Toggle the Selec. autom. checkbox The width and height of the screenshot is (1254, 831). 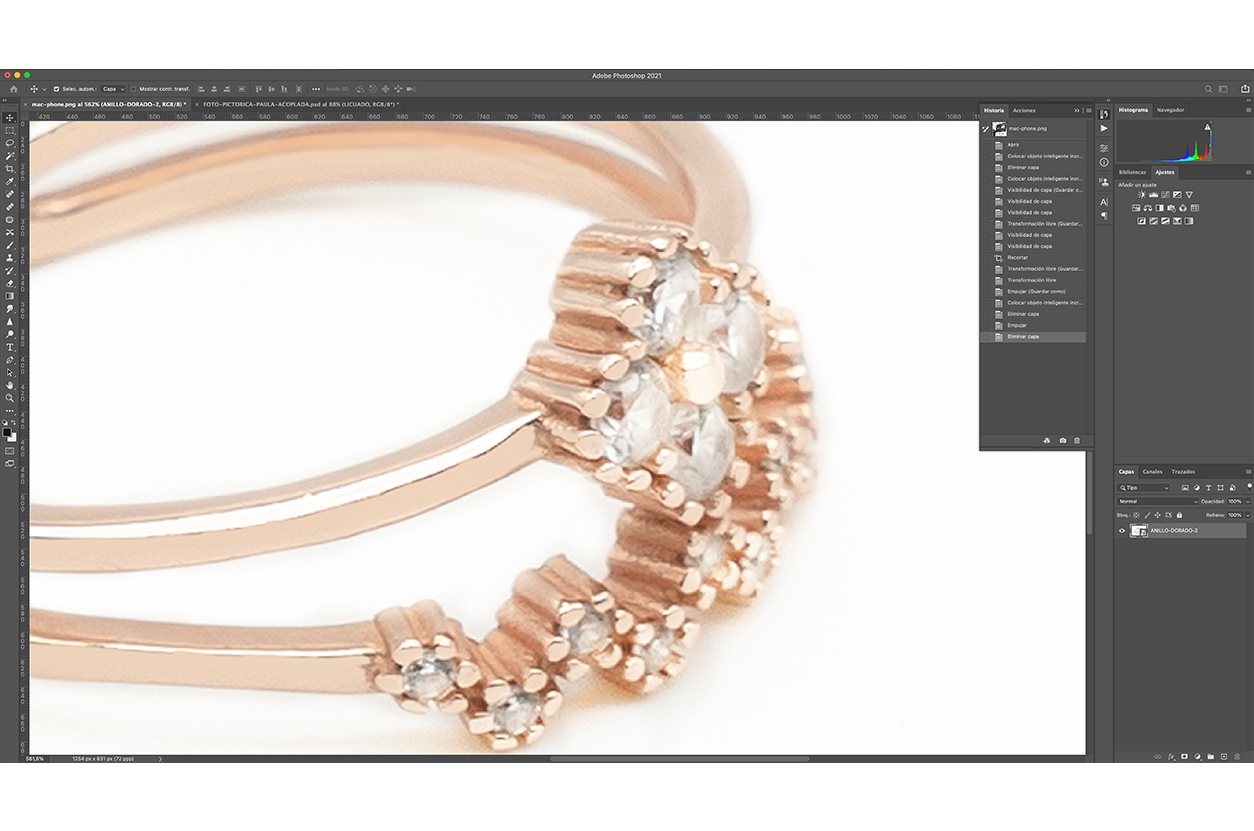(x=56, y=89)
